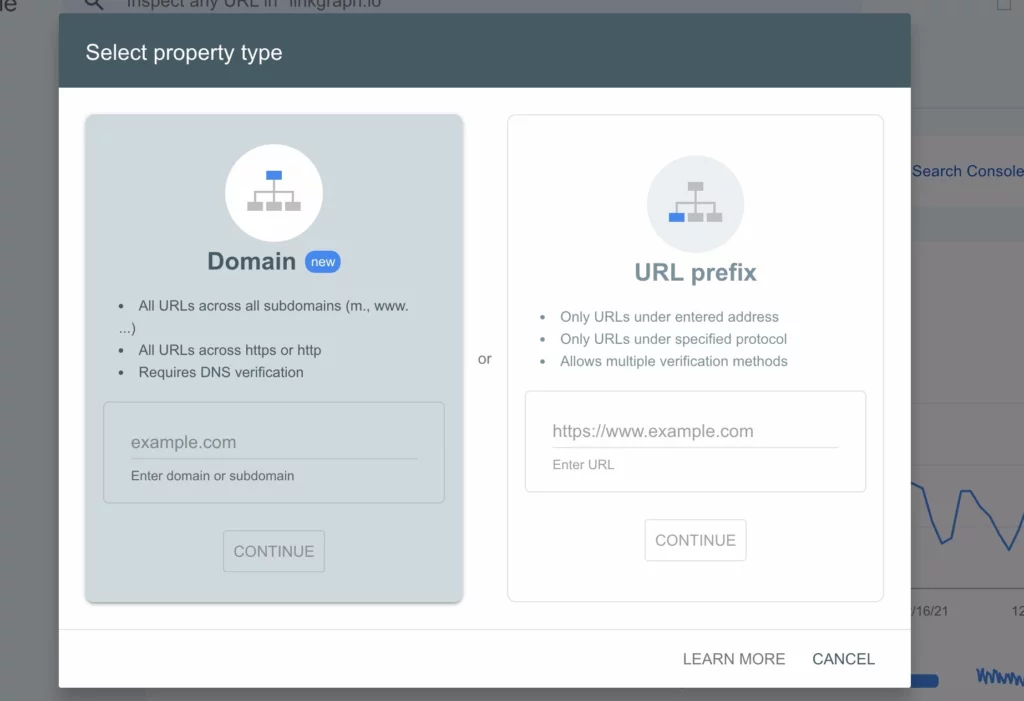Focus the https://www.example.com URL field
This screenshot has width=1024, height=701.
pos(695,431)
